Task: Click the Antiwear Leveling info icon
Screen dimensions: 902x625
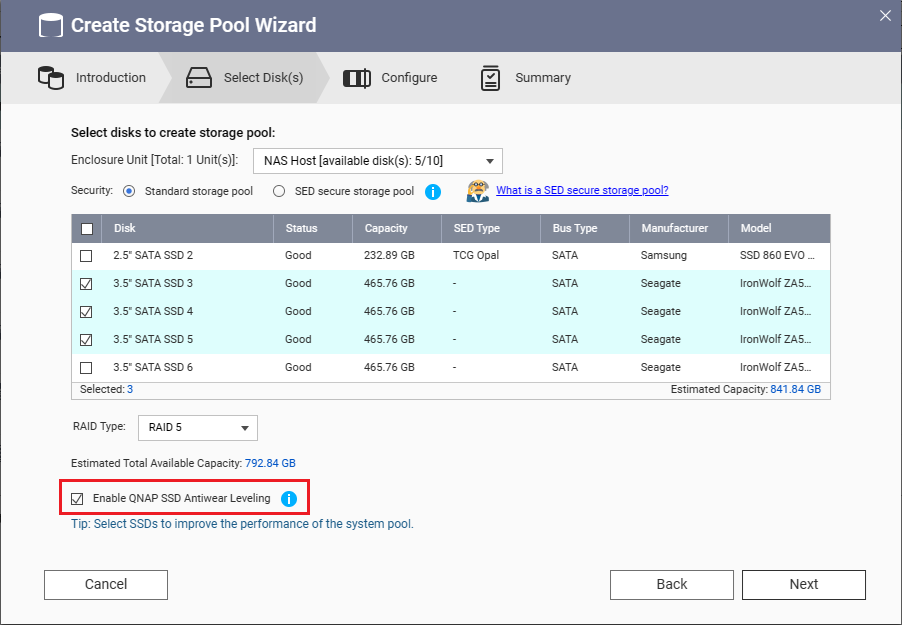Action: [x=289, y=498]
